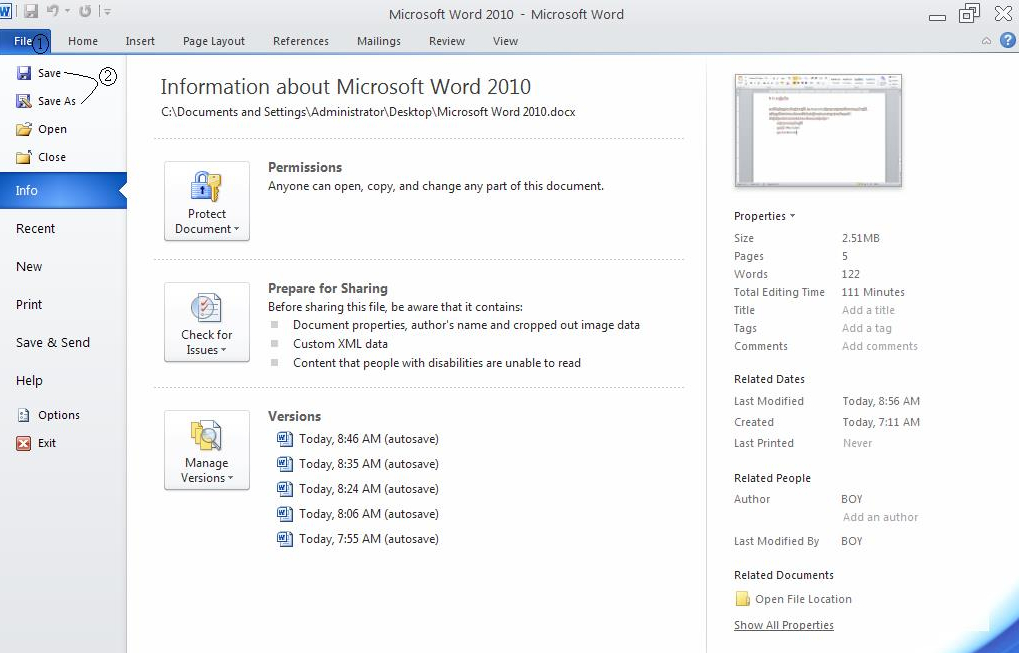1019x653 pixels.
Task: Click the 7:55 AM autosave version text
Action: coord(368,539)
